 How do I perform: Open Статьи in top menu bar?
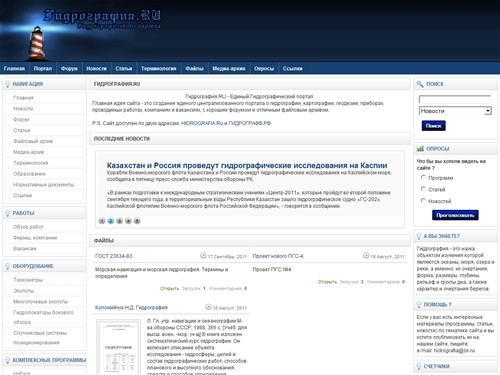[124, 69]
